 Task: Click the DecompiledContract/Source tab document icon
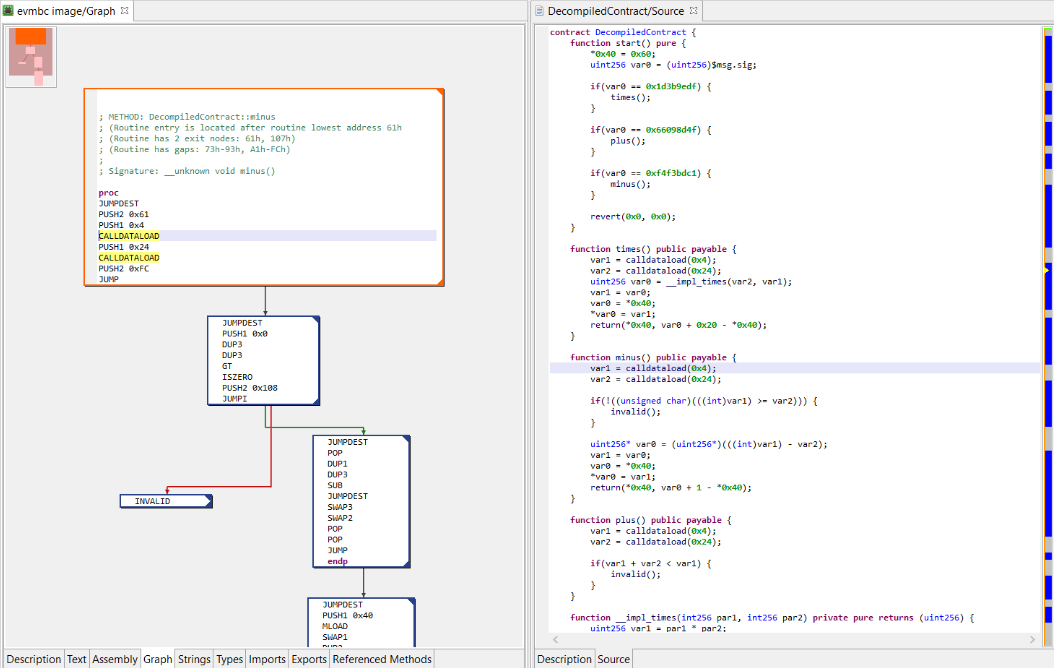click(x=539, y=11)
